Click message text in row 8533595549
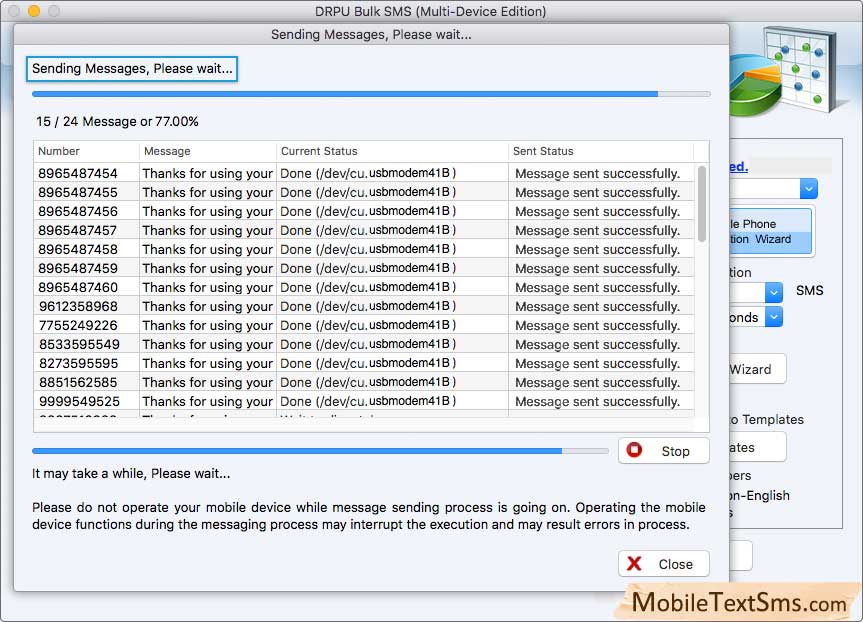 point(207,344)
